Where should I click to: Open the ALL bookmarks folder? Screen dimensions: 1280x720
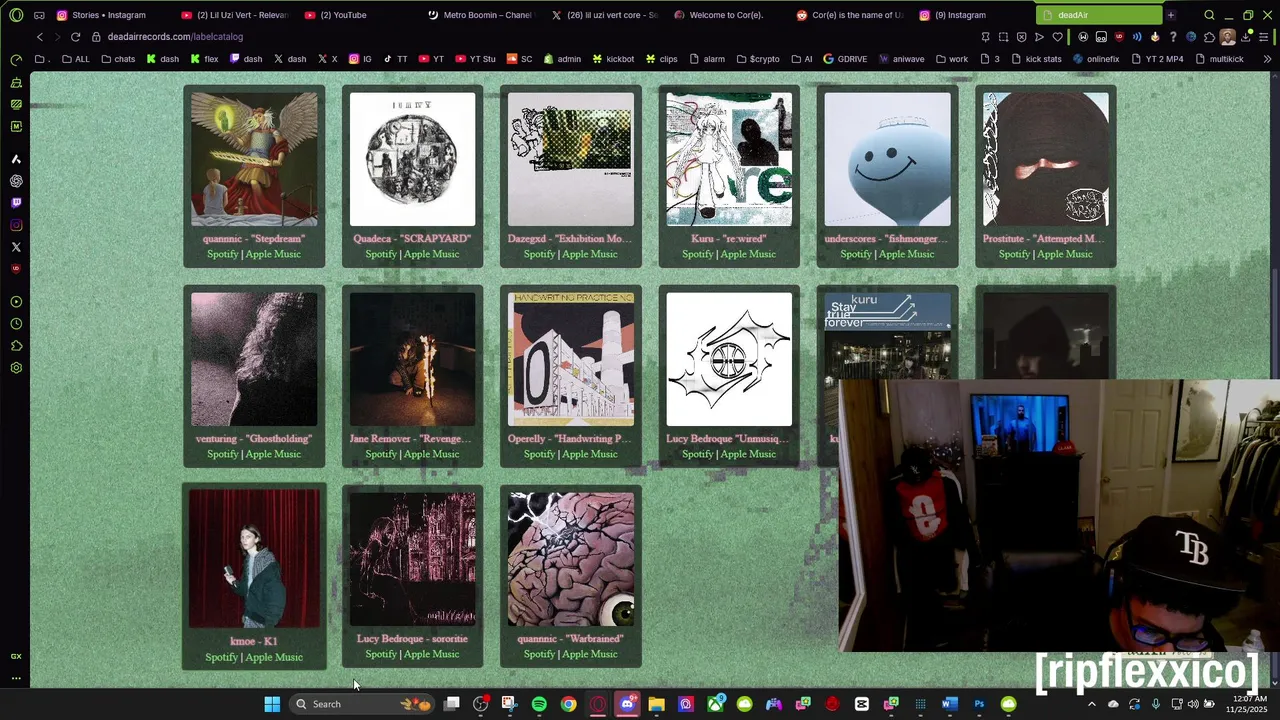point(75,59)
